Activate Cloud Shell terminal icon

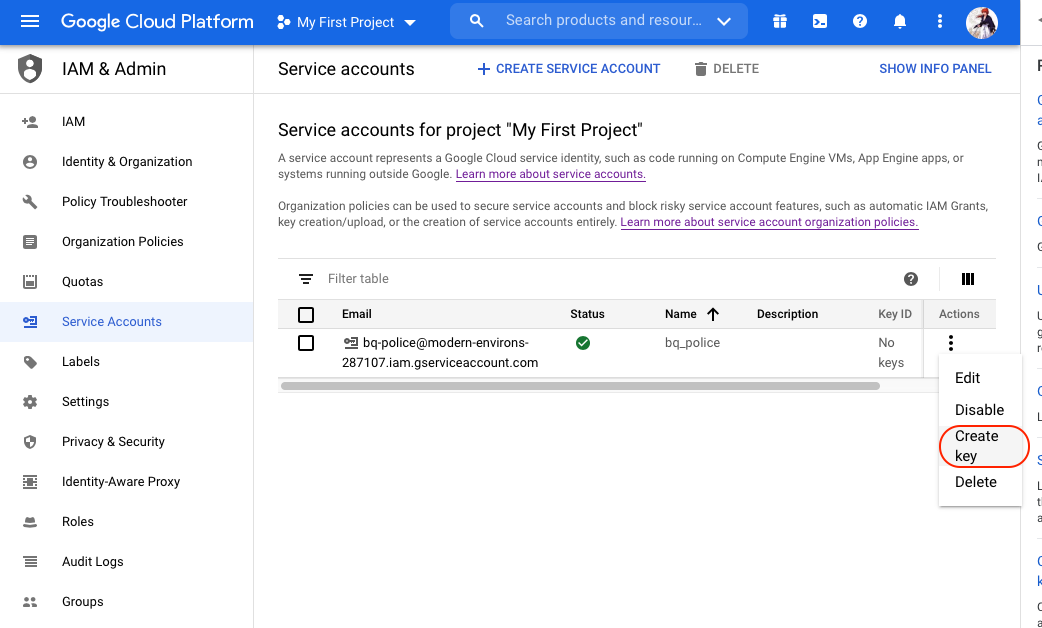pyautogui.click(x=820, y=21)
